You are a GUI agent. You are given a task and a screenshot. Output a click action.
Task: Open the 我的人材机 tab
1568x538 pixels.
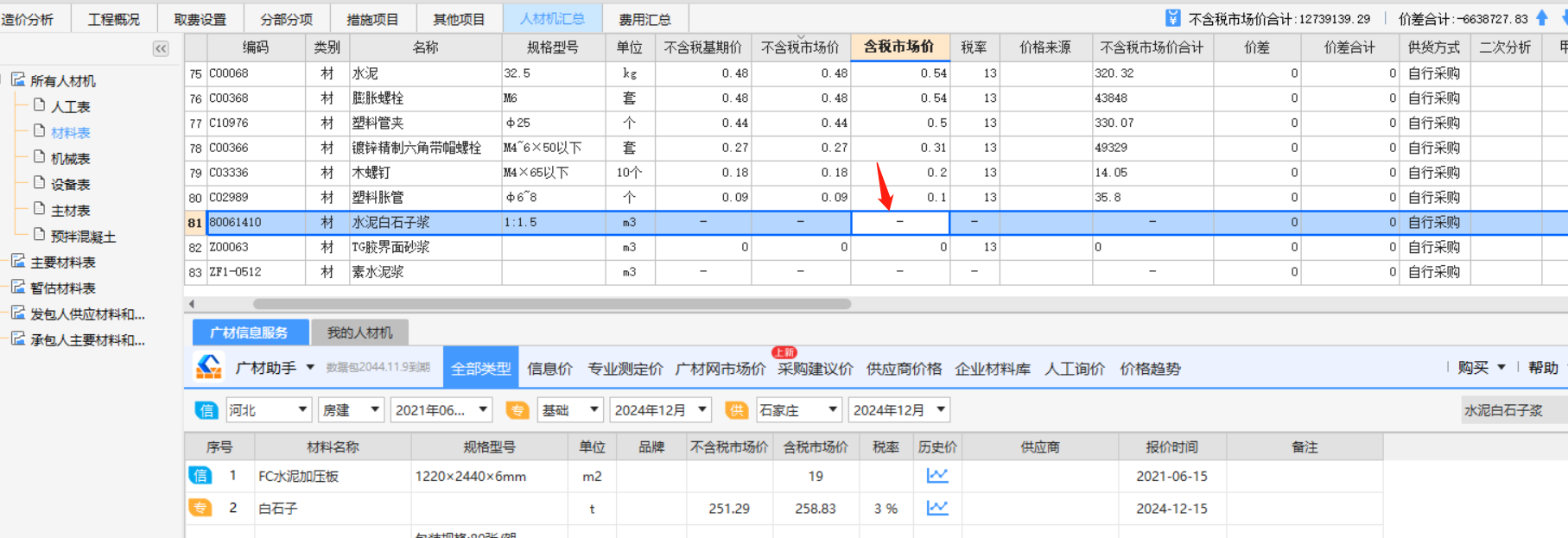pyautogui.click(x=359, y=332)
